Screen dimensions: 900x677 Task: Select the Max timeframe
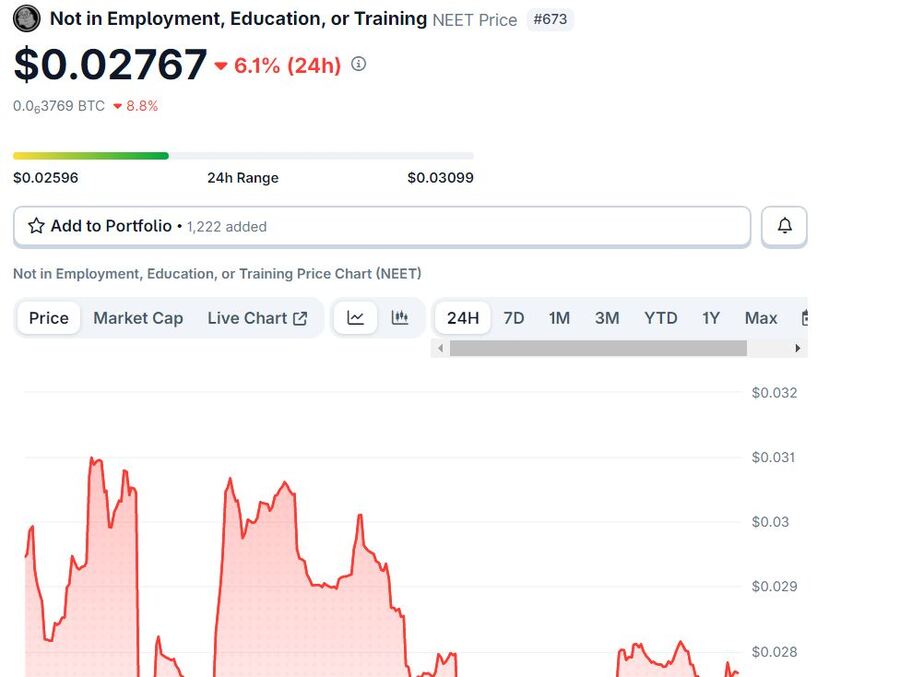pyautogui.click(x=760, y=318)
